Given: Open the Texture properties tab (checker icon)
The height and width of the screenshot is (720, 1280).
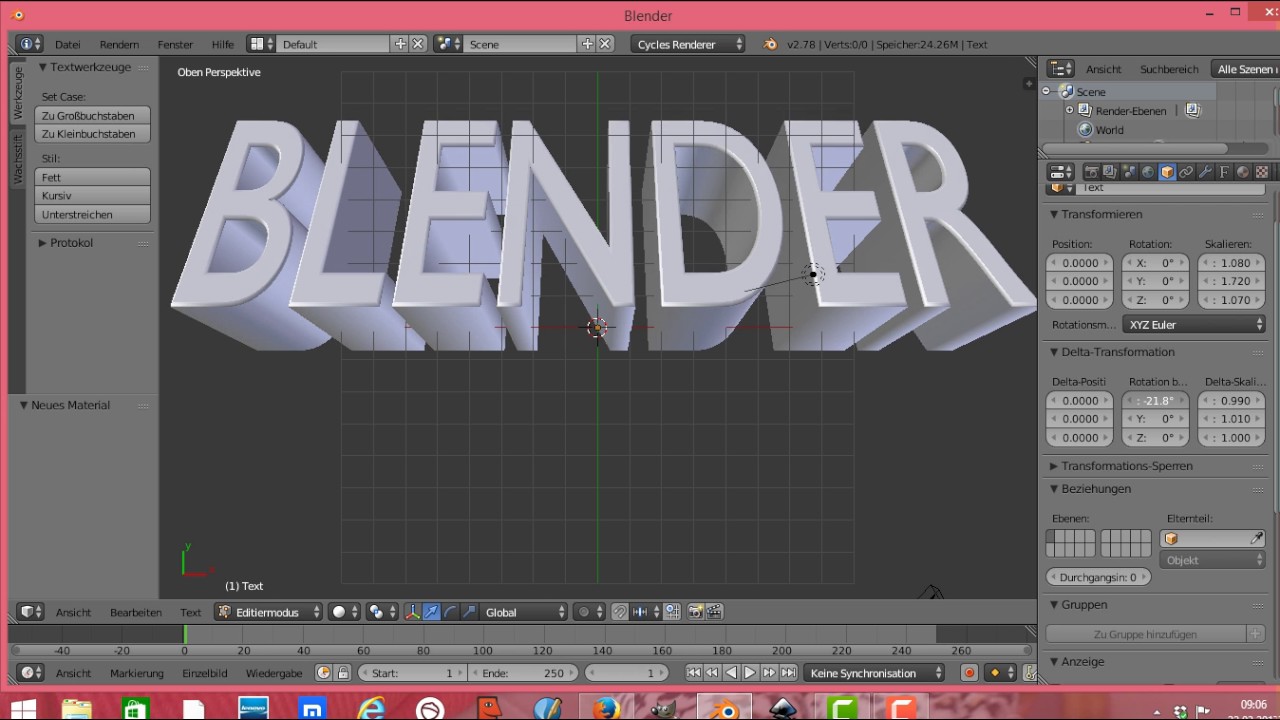Looking at the screenshot, I should point(1262,172).
